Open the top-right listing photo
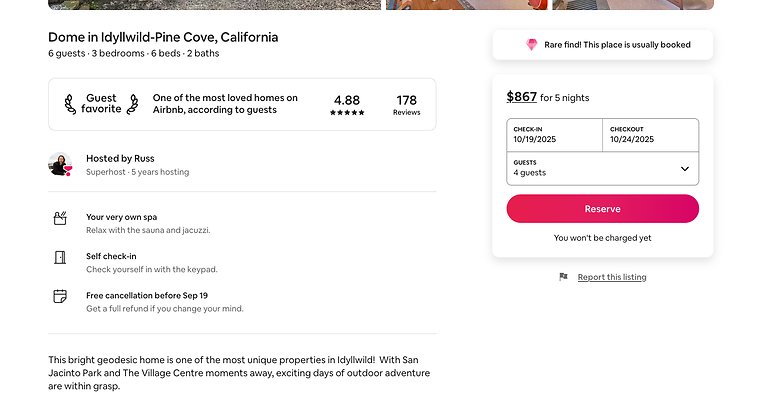The height and width of the screenshot is (400, 767). coord(632,4)
